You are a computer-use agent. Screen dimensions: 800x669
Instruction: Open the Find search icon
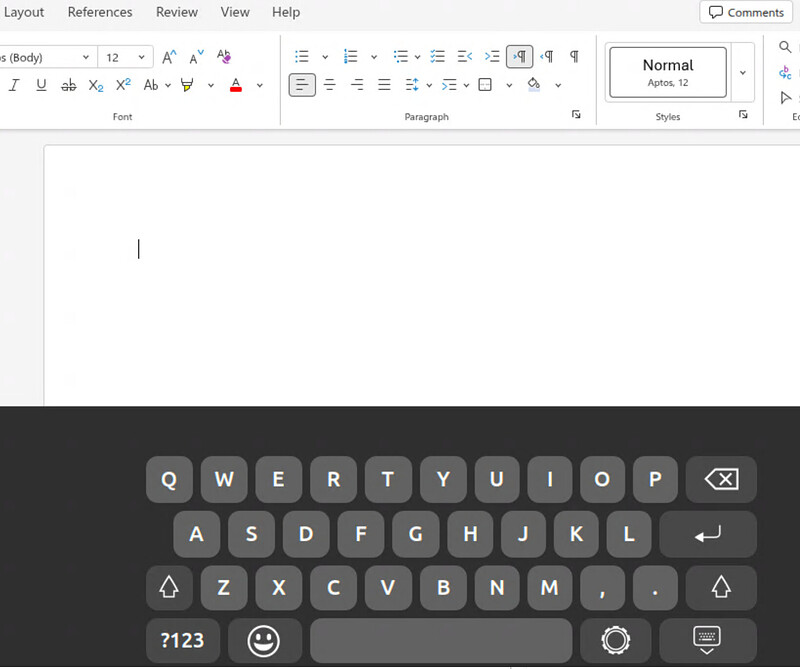(x=785, y=47)
